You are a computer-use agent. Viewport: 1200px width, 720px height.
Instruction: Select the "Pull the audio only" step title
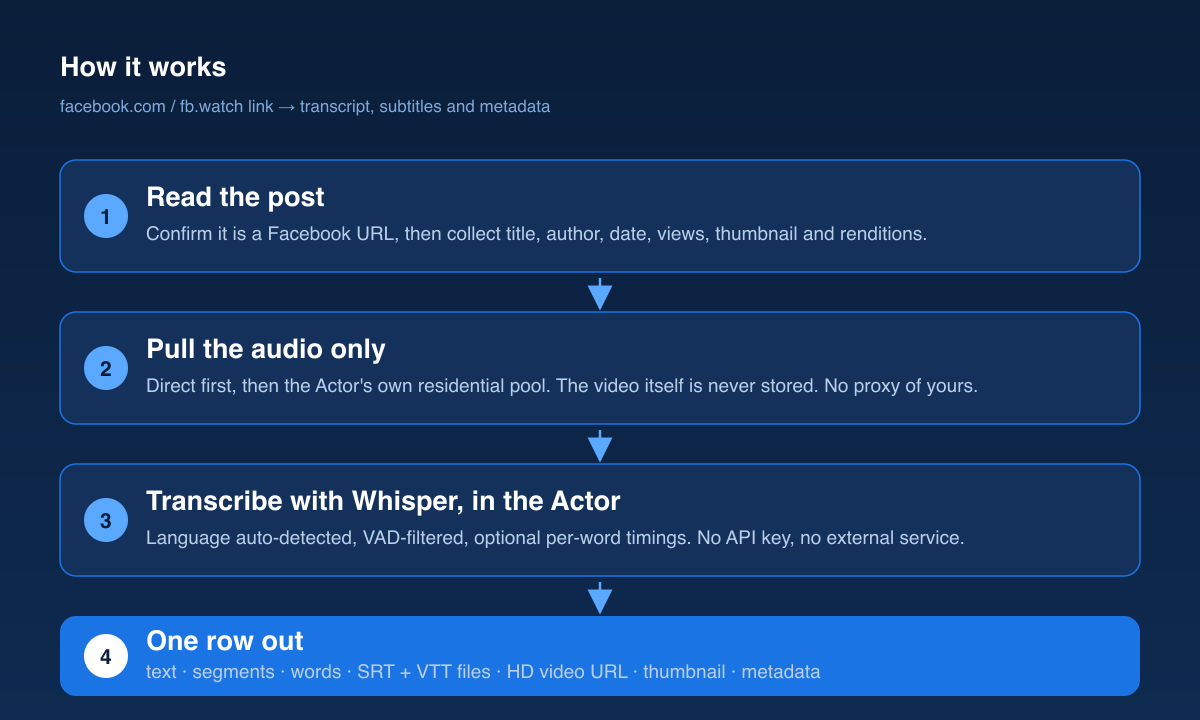point(266,349)
